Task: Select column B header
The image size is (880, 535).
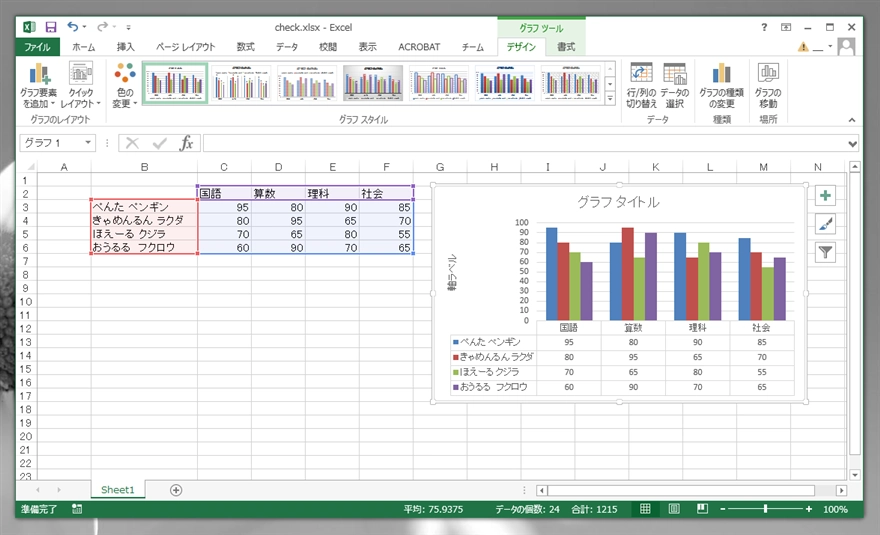Action: click(x=144, y=167)
